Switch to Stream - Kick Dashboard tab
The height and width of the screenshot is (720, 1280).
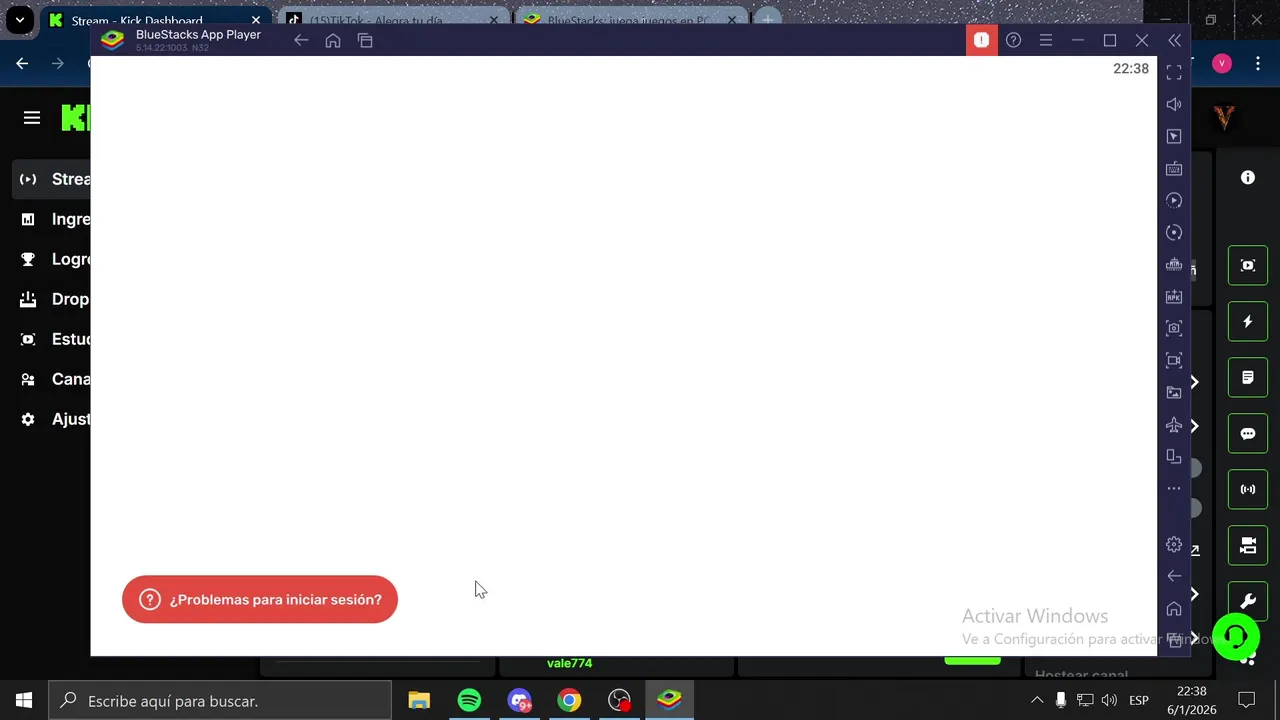155,20
